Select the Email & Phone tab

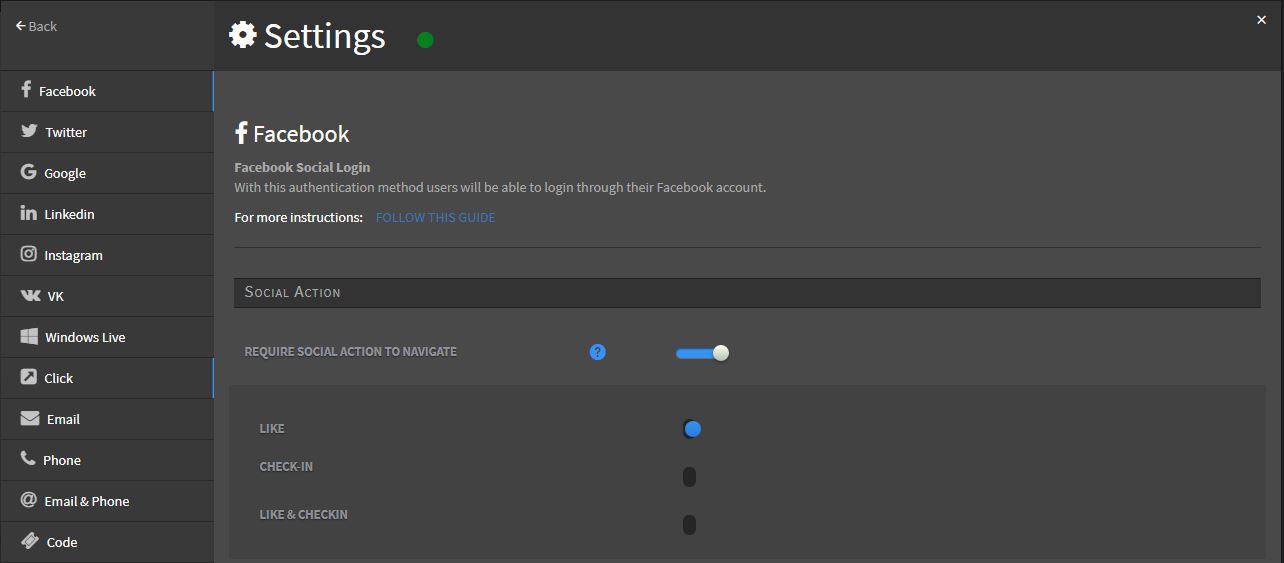(x=107, y=500)
